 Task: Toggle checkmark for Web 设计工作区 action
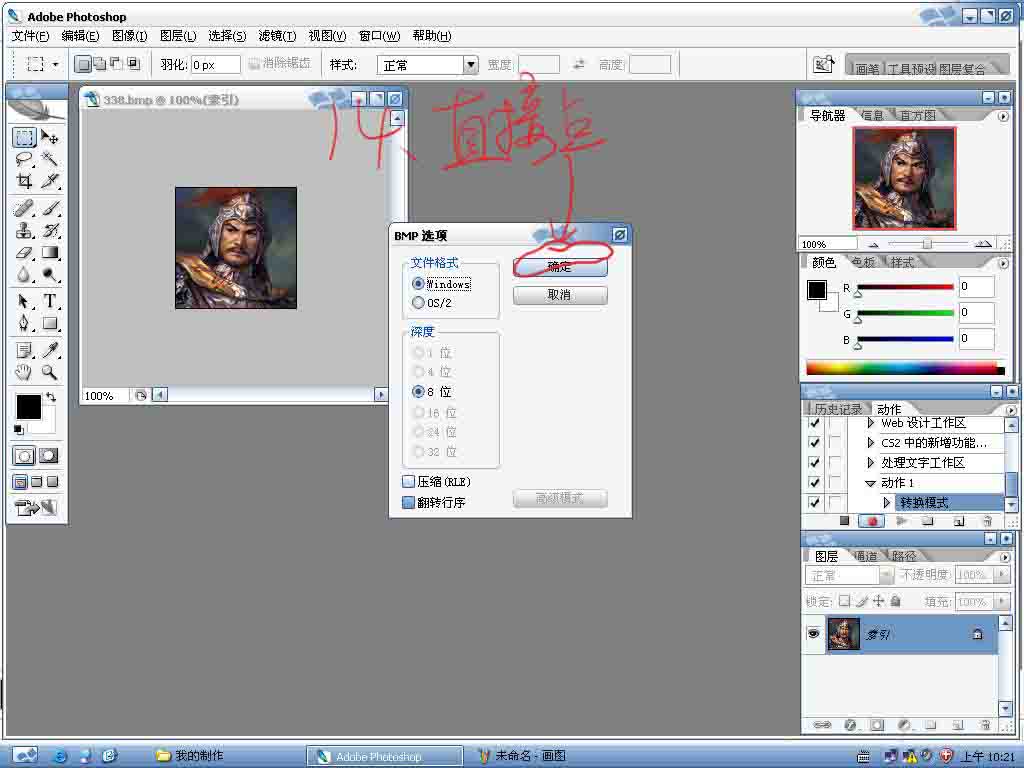click(814, 423)
